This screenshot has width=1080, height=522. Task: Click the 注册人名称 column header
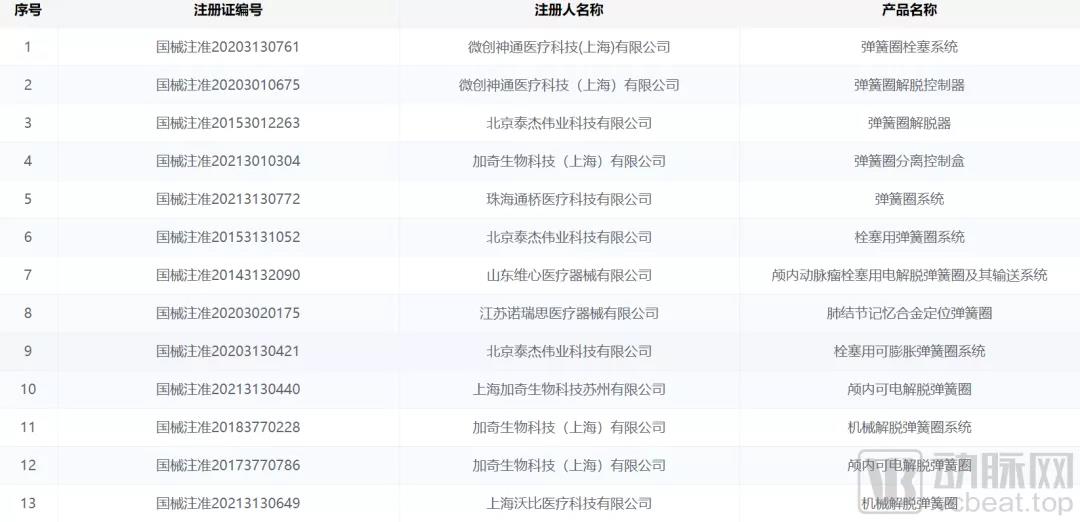(569, 10)
